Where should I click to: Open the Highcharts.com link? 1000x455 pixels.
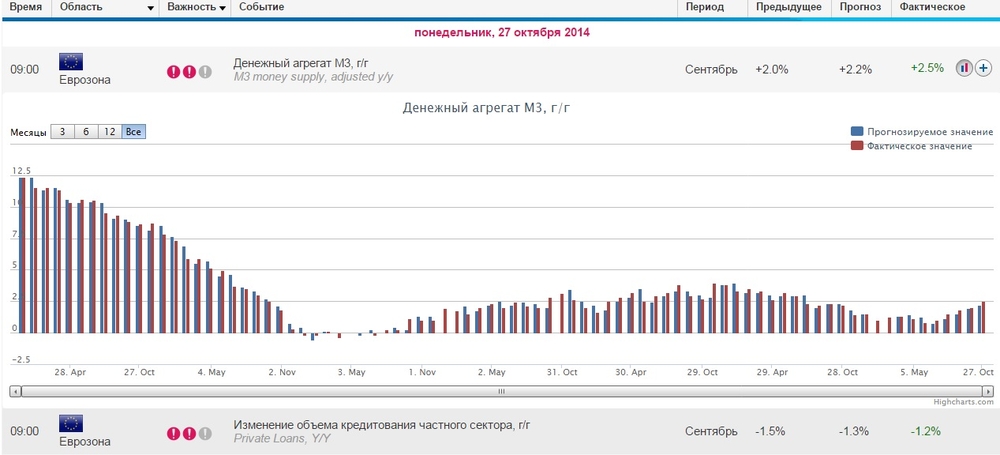tap(963, 402)
